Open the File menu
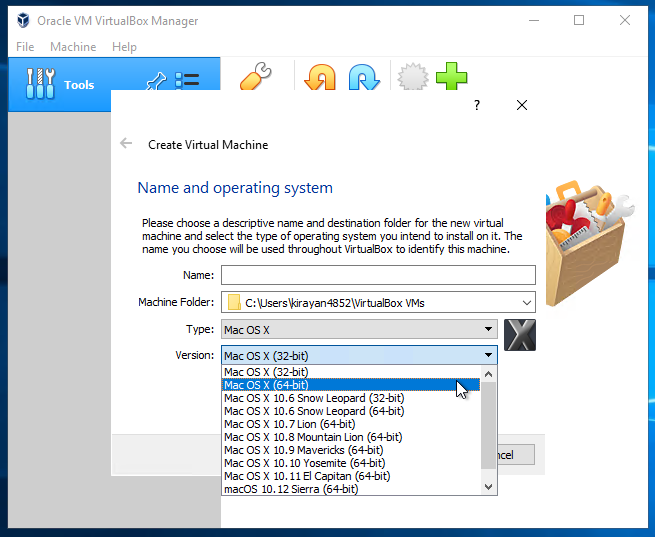The height and width of the screenshot is (537, 655). coord(25,47)
